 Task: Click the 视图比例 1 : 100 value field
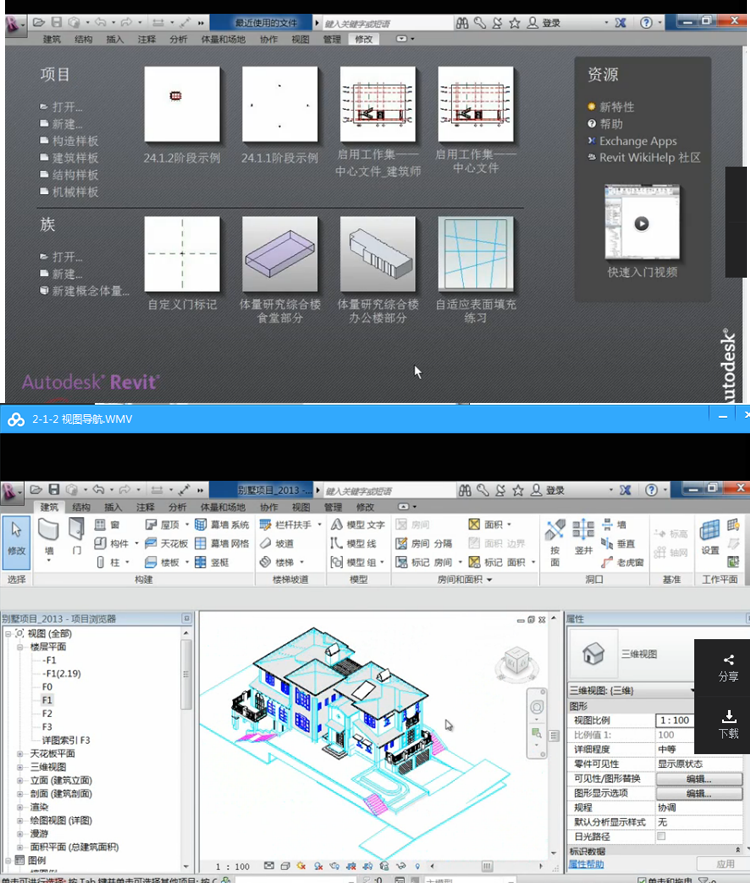(675, 720)
